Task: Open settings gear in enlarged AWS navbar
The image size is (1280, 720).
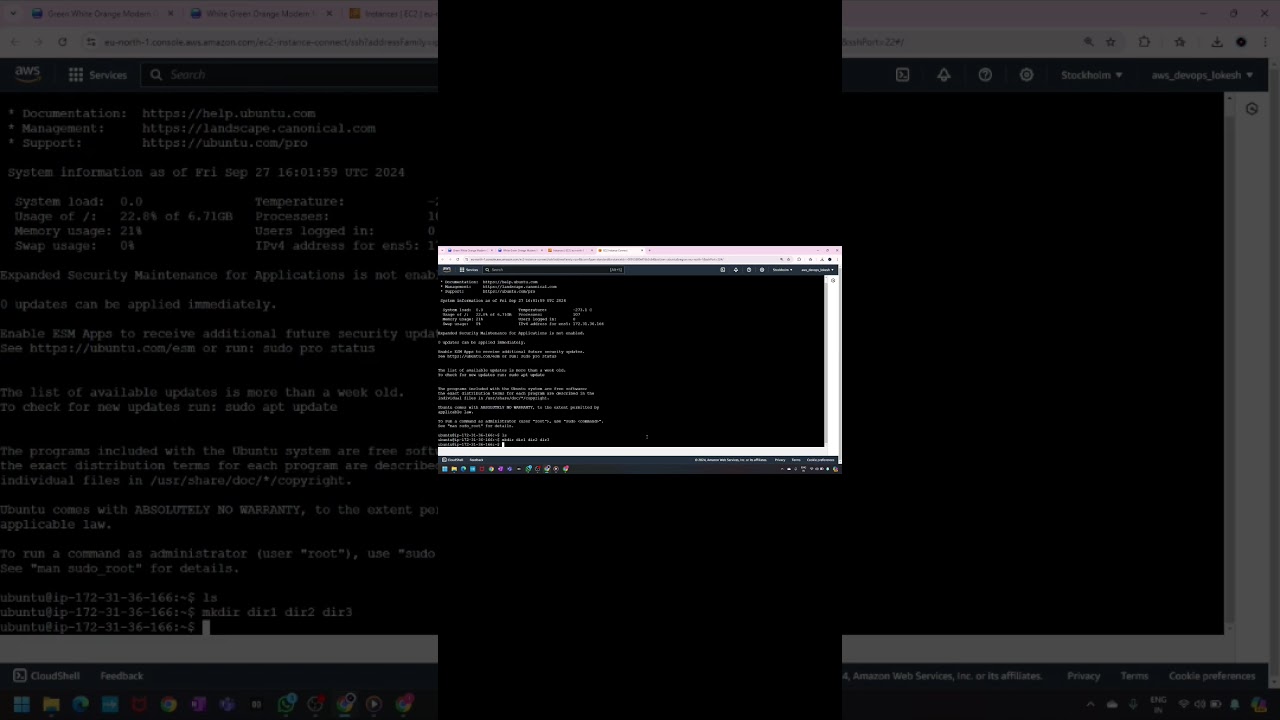Action: tap(1026, 75)
